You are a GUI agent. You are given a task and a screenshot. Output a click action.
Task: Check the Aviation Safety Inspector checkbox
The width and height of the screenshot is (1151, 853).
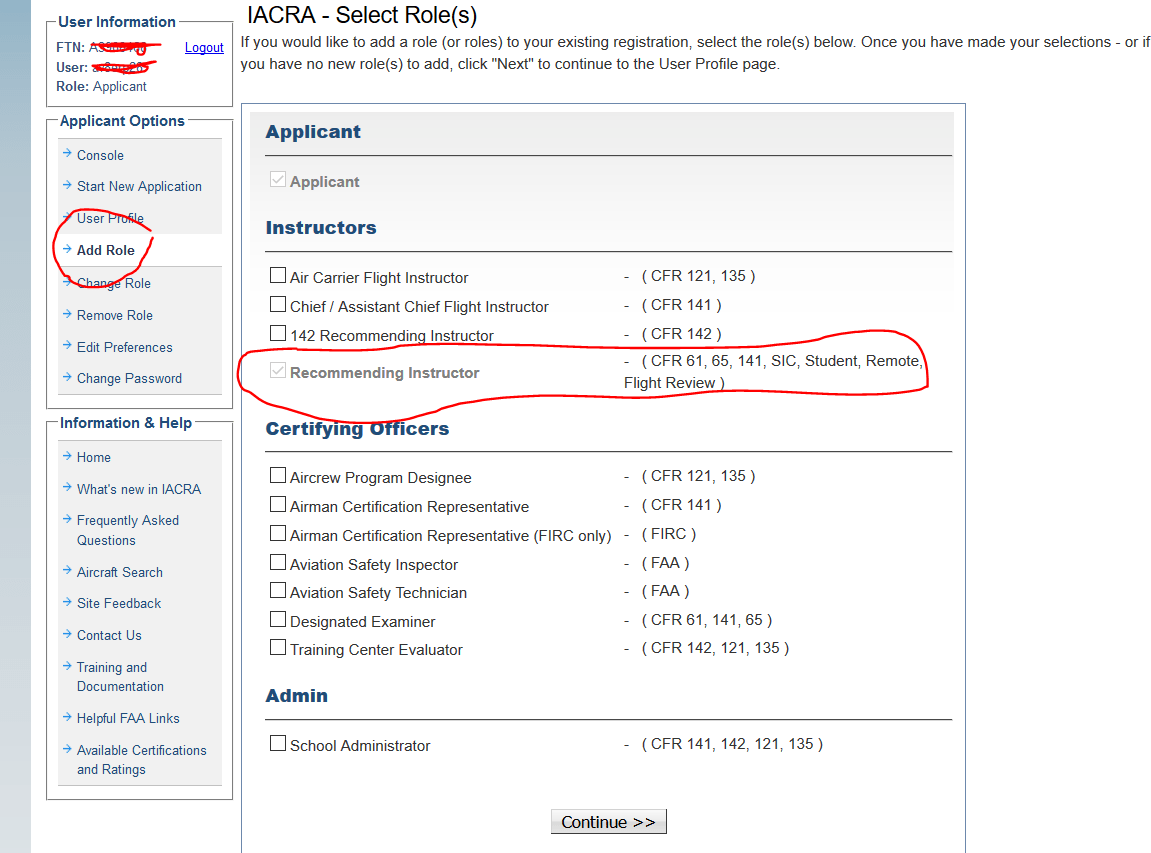pos(278,563)
